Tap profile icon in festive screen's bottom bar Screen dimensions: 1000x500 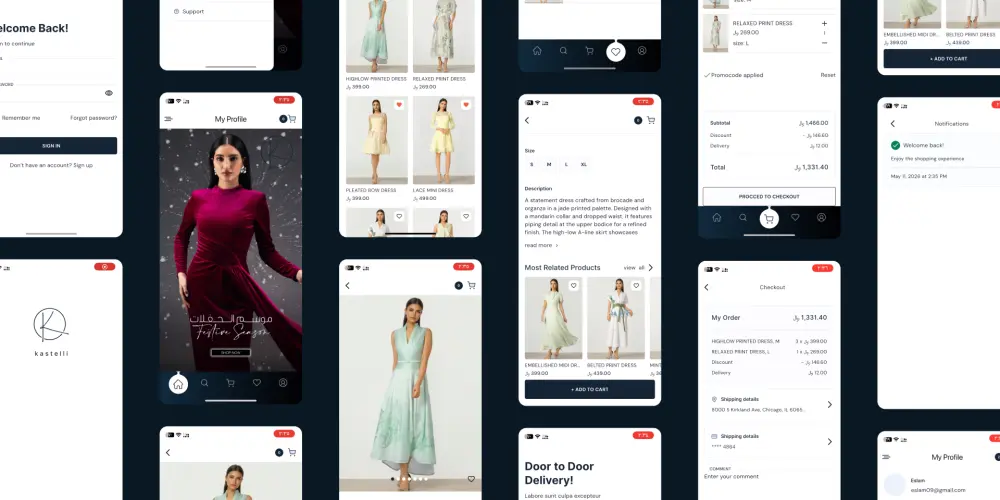[x=283, y=383]
